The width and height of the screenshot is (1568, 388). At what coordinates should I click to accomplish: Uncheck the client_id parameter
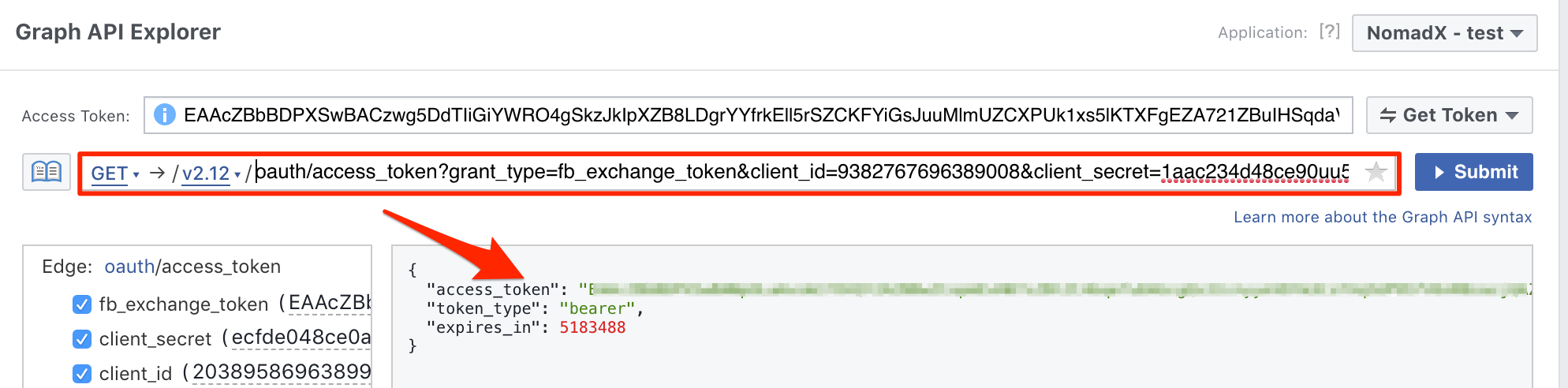click(x=82, y=374)
